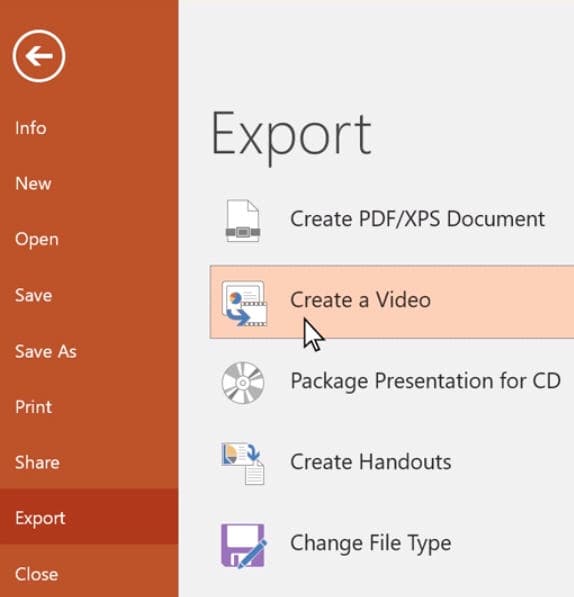The image size is (574, 597).
Task: Click the Create PDF/XPS Document icon
Action: pyautogui.click(x=243, y=221)
